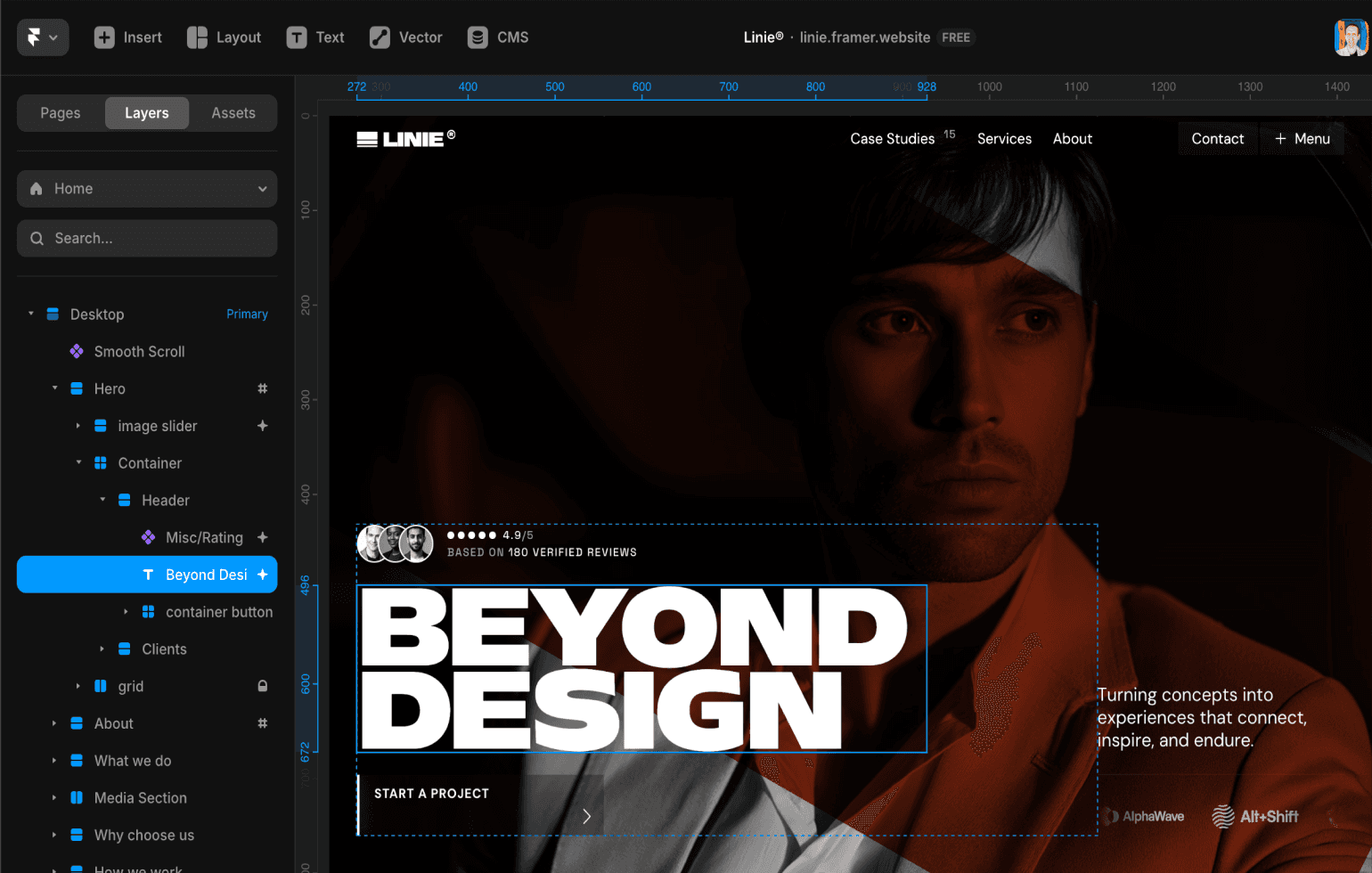Viewport: 1372px width, 873px height.
Task: Open the Framer logo main menu
Action: pyautogui.click(x=42, y=37)
